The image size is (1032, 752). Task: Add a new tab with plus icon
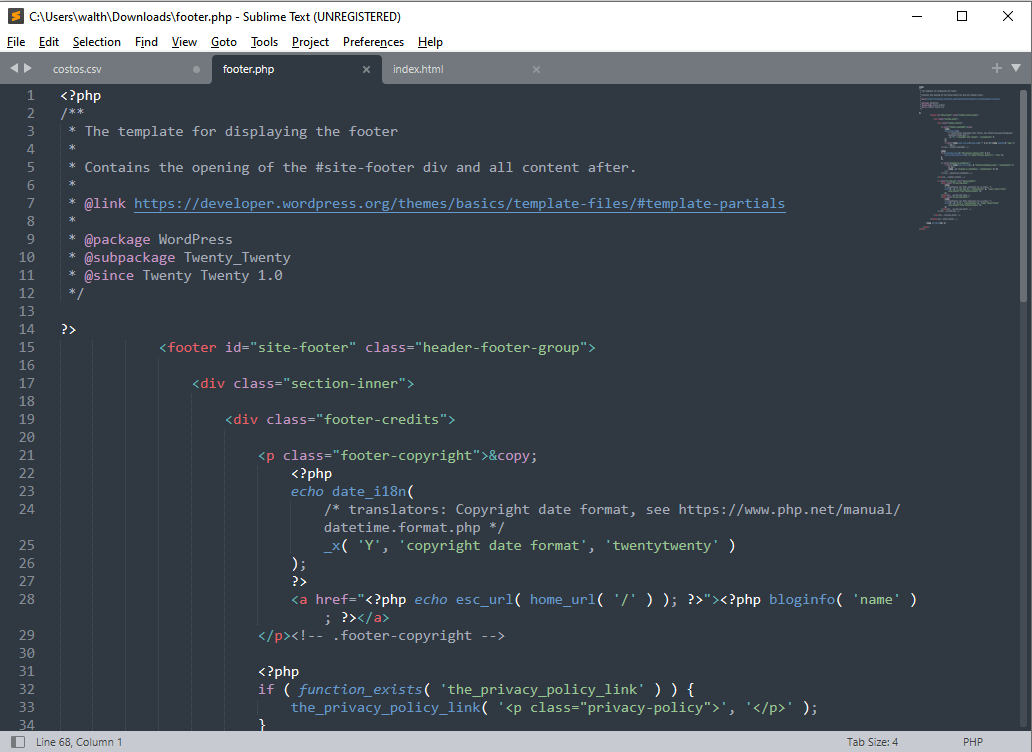point(996,68)
